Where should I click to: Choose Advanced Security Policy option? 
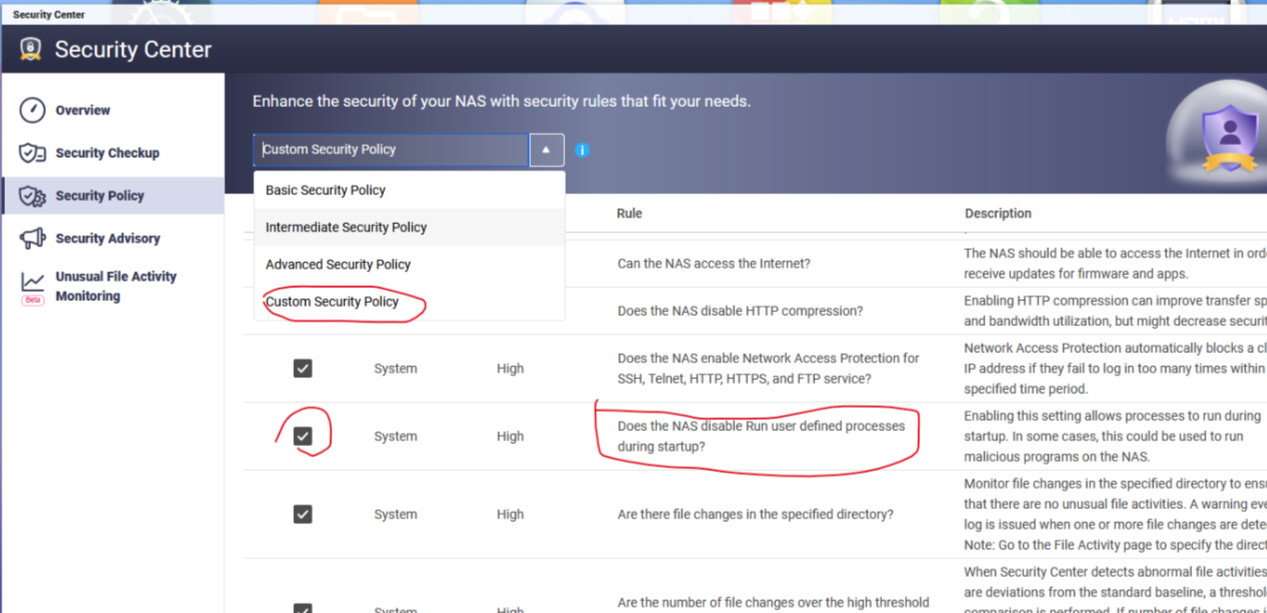(x=409, y=264)
